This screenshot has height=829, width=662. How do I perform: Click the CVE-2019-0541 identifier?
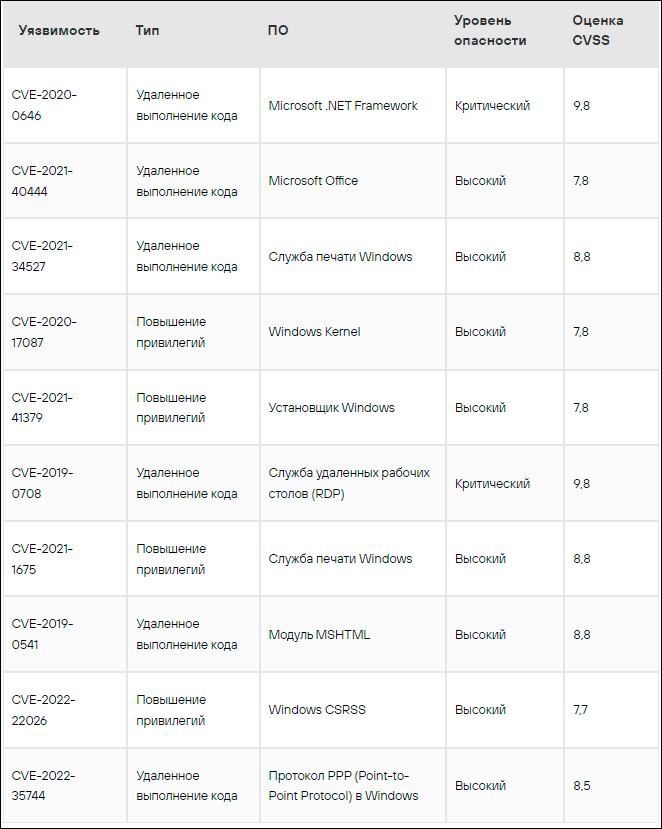click(x=42, y=634)
